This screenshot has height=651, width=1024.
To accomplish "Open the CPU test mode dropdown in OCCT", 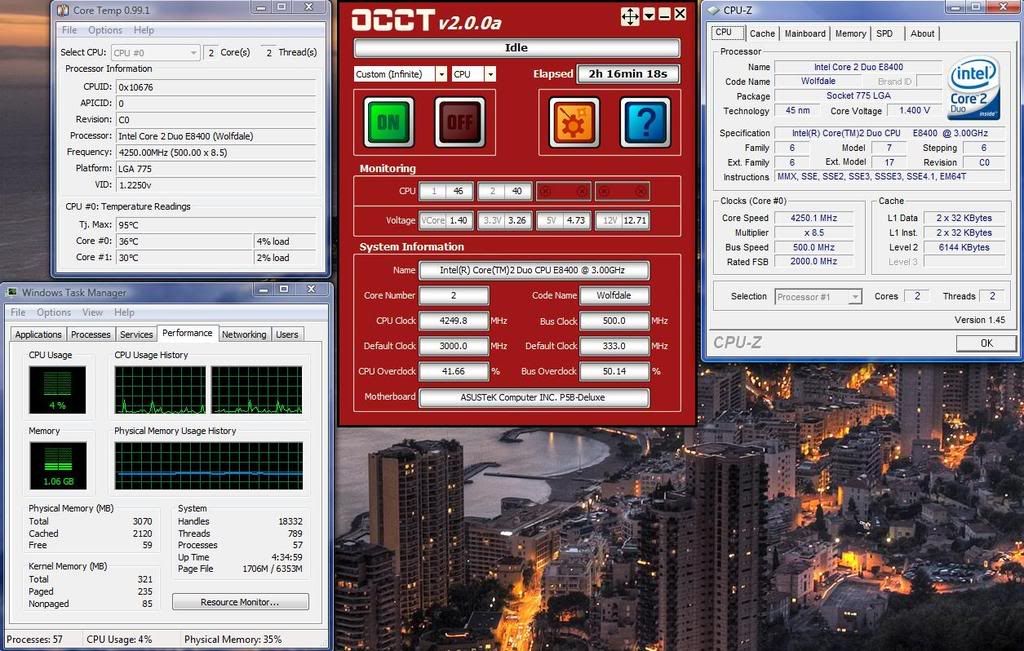I will pos(490,74).
